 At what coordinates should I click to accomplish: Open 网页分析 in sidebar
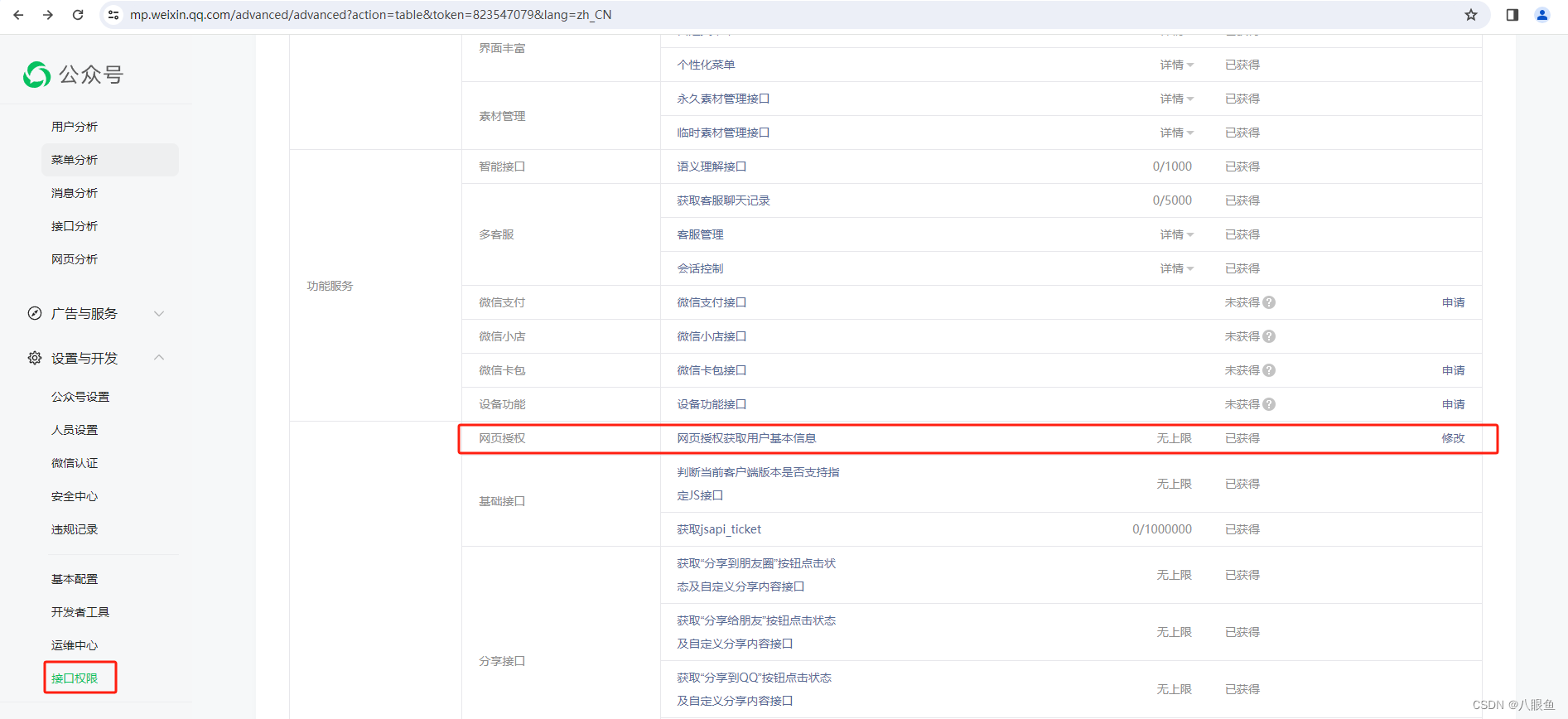[75, 259]
